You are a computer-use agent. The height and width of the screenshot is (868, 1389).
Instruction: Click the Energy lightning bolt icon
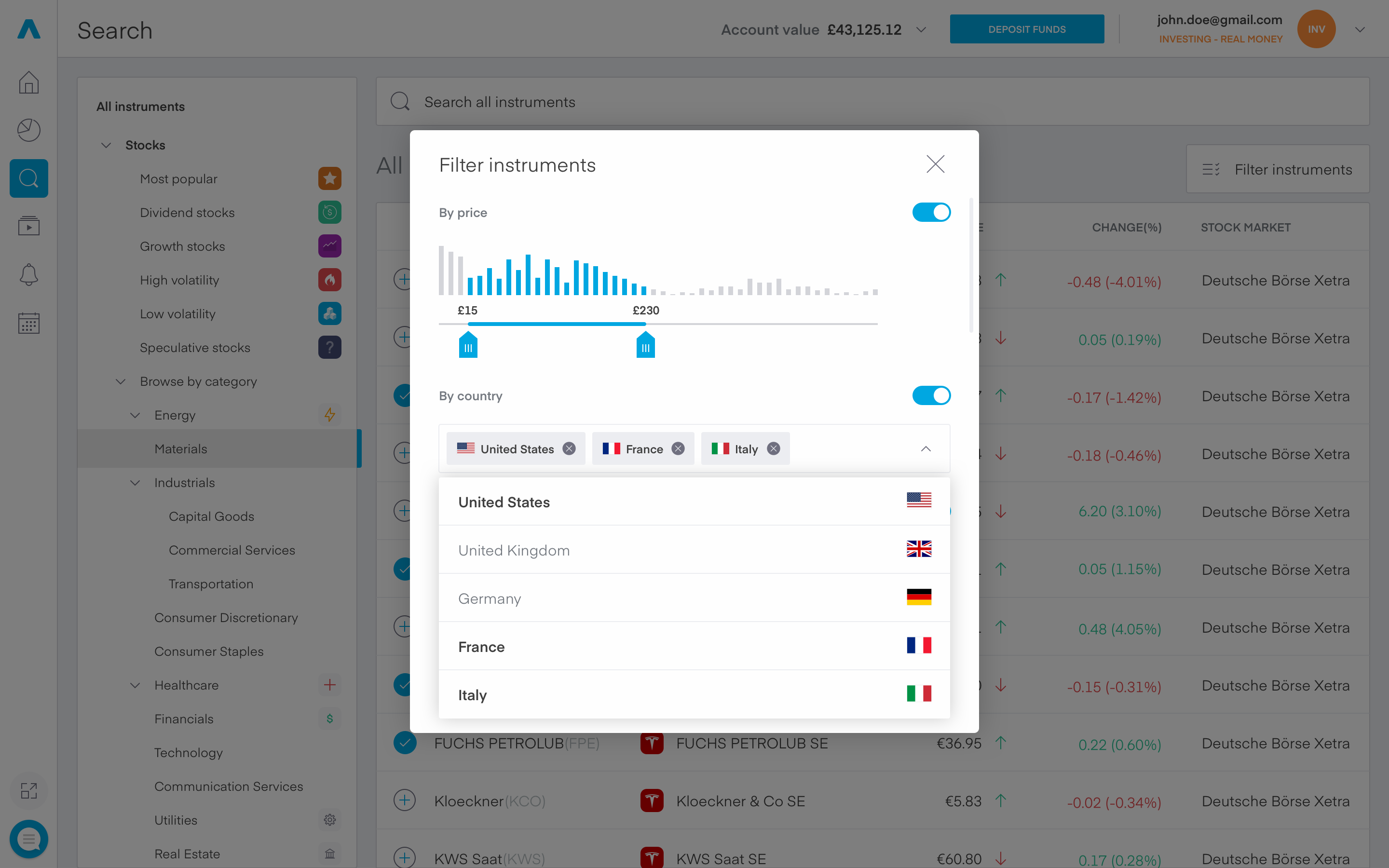(329, 415)
